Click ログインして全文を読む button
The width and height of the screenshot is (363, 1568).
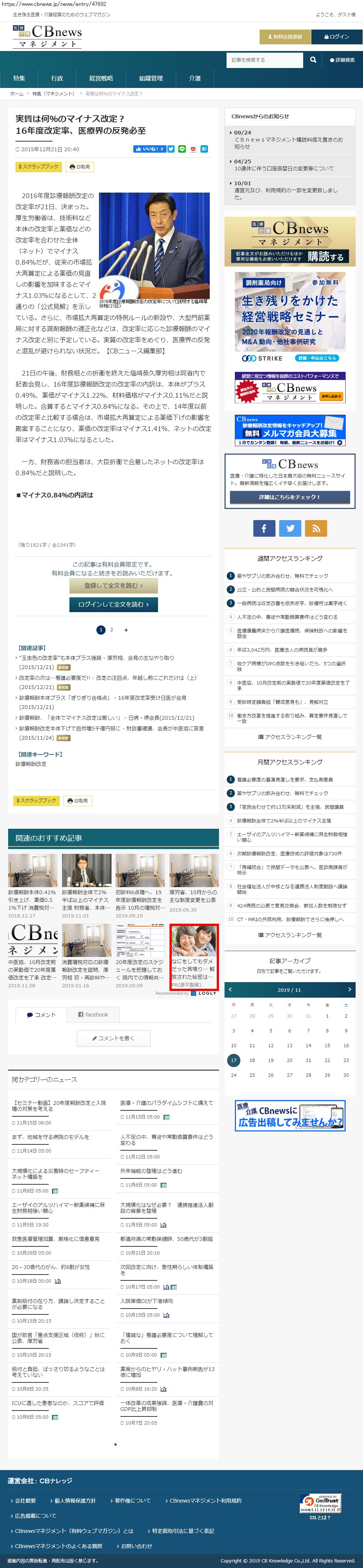click(114, 604)
